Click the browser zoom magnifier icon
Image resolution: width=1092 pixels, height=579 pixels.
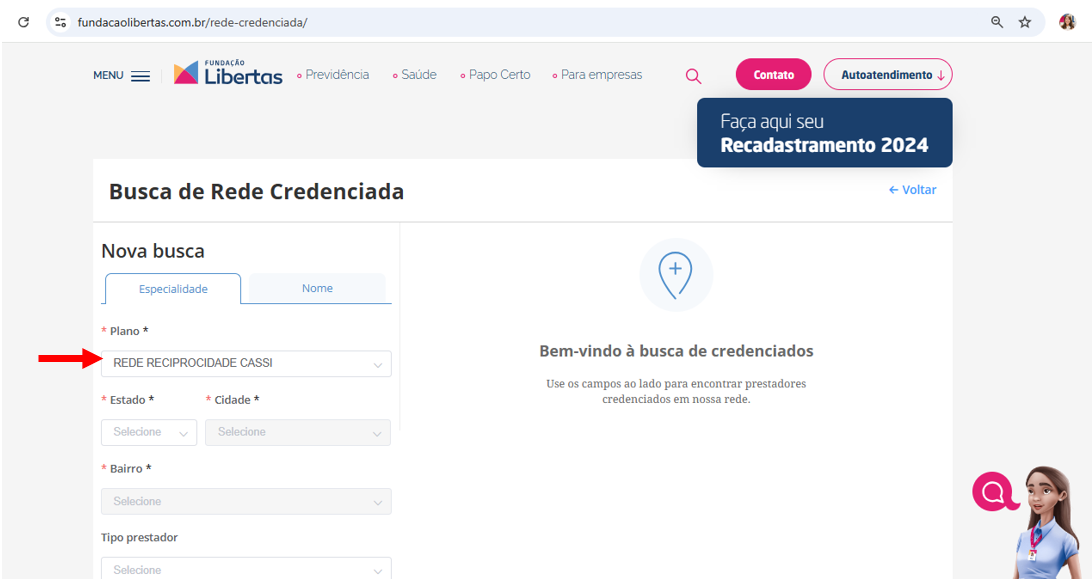pos(997,22)
